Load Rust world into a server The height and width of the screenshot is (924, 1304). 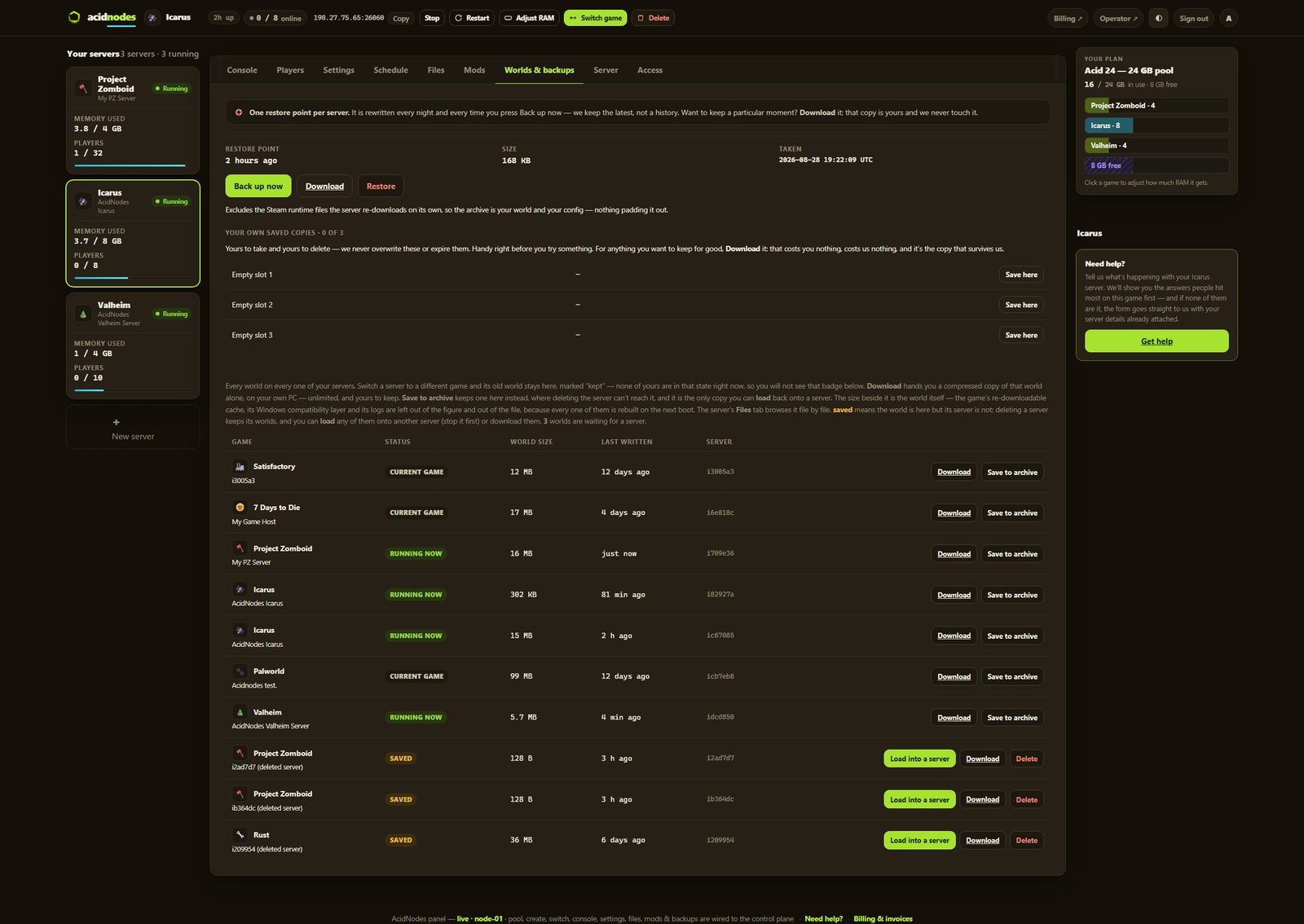[x=919, y=840]
